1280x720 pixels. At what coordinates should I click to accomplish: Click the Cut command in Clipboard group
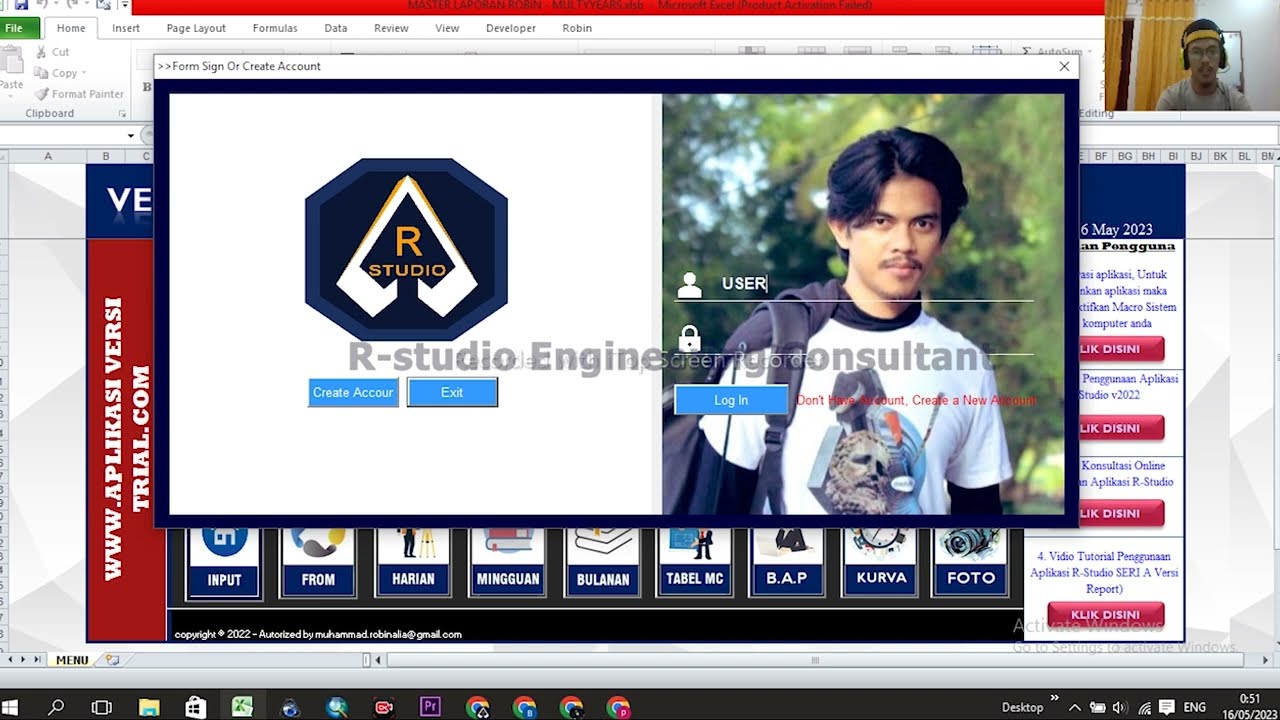point(52,52)
